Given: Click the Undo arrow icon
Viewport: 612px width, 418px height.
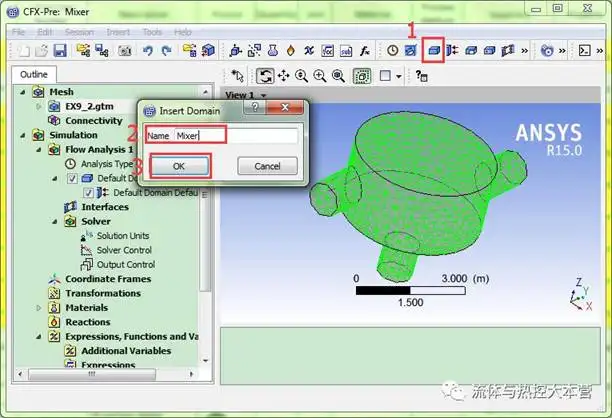Looking at the screenshot, I should coord(148,51).
